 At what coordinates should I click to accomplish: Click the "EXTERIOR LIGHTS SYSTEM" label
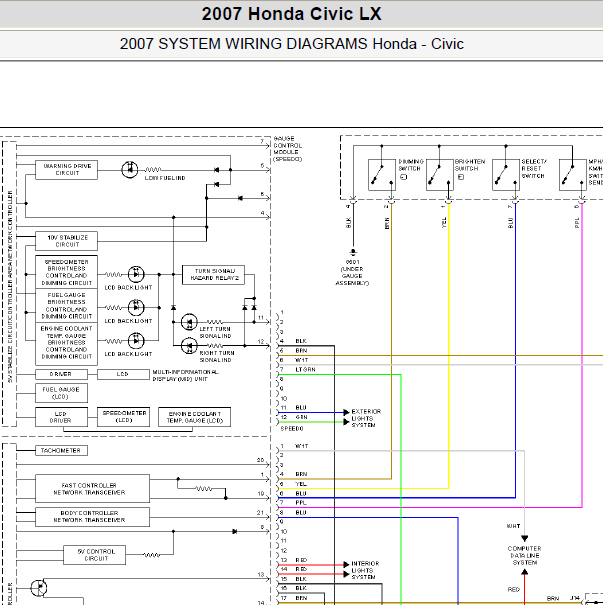(x=366, y=418)
